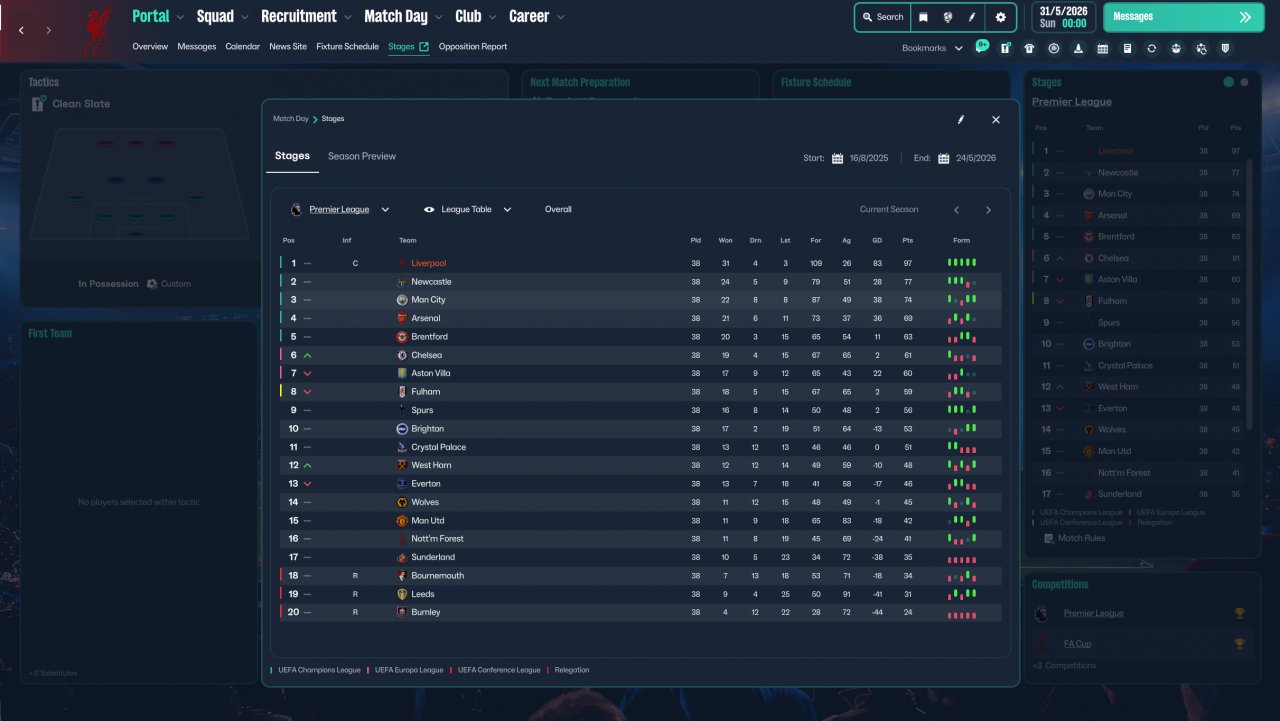Viewport: 1280px width, 721px height.
Task: Open the Liverpool club crest
Action: [x=98, y=30]
